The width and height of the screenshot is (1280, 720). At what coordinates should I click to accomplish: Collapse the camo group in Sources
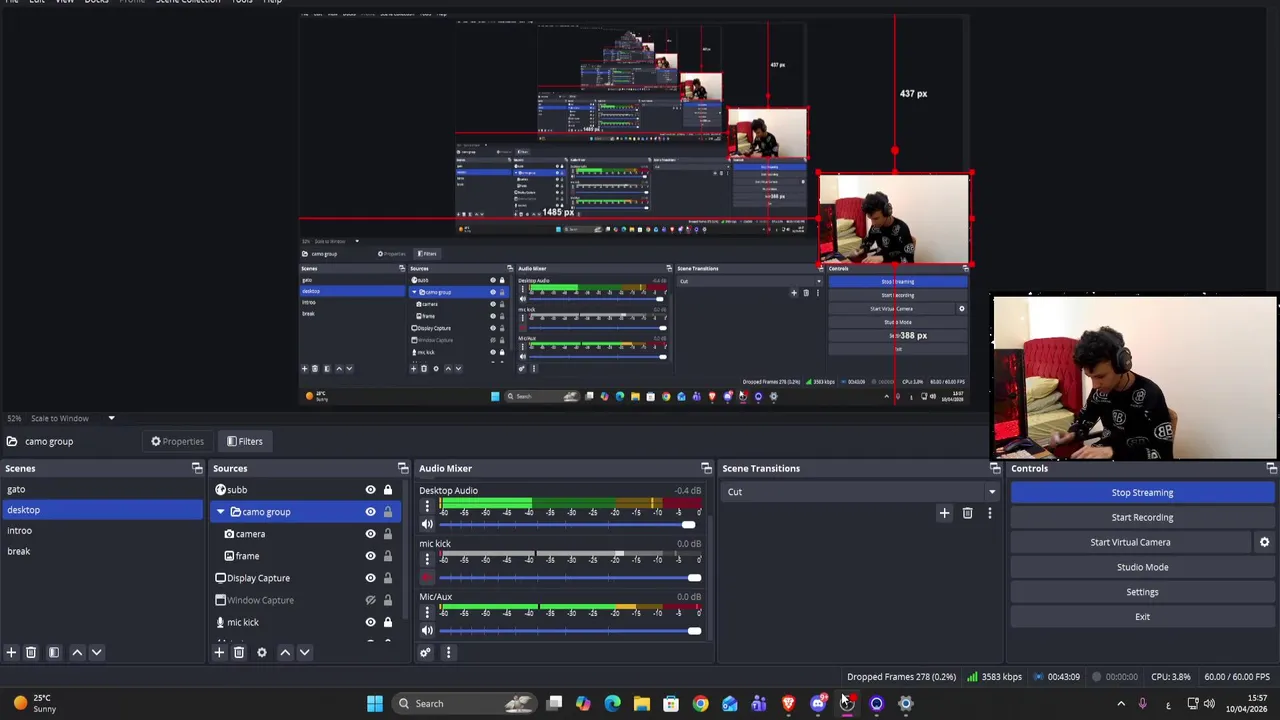pos(221,512)
